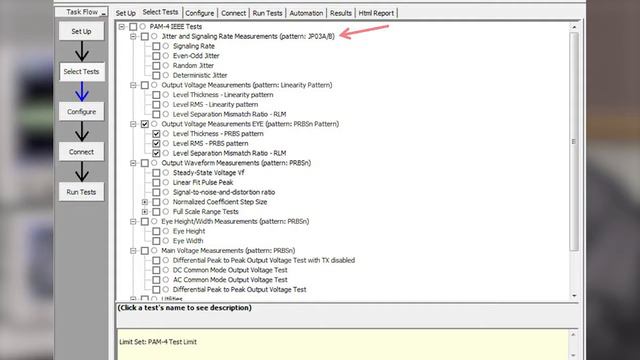Collapse Jitter and Signaling Rate Measurements group

tap(133, 36)
